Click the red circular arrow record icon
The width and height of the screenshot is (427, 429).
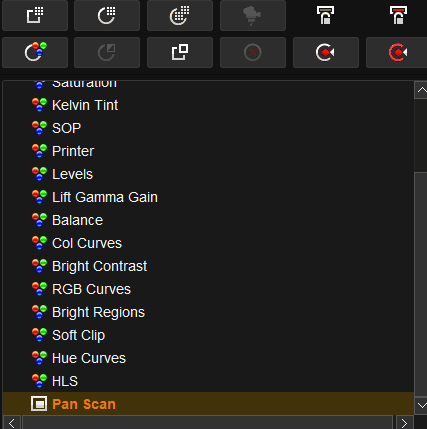pyautogui.click(x=397, y=52)
